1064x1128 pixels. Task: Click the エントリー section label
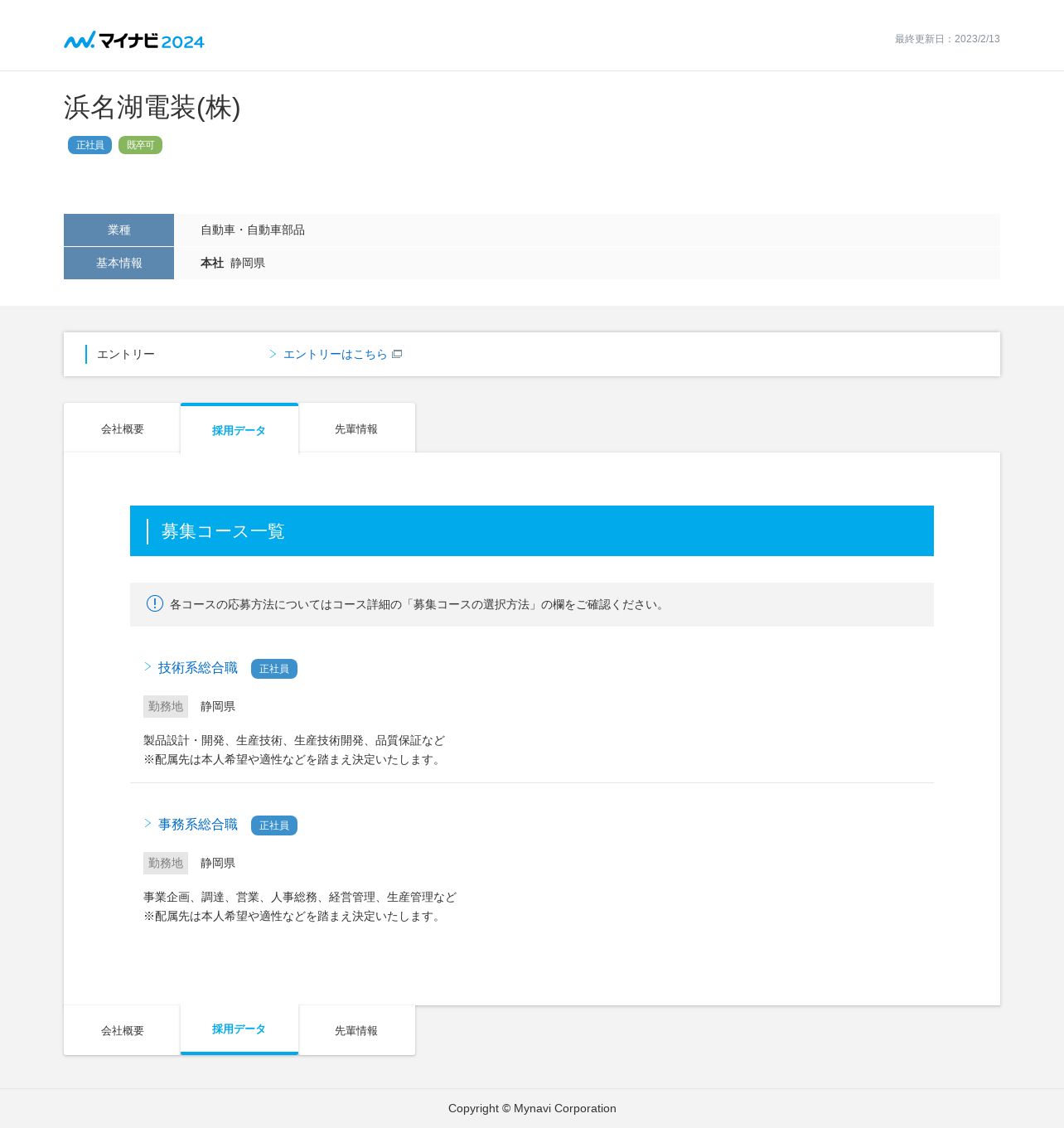point(126,354)
